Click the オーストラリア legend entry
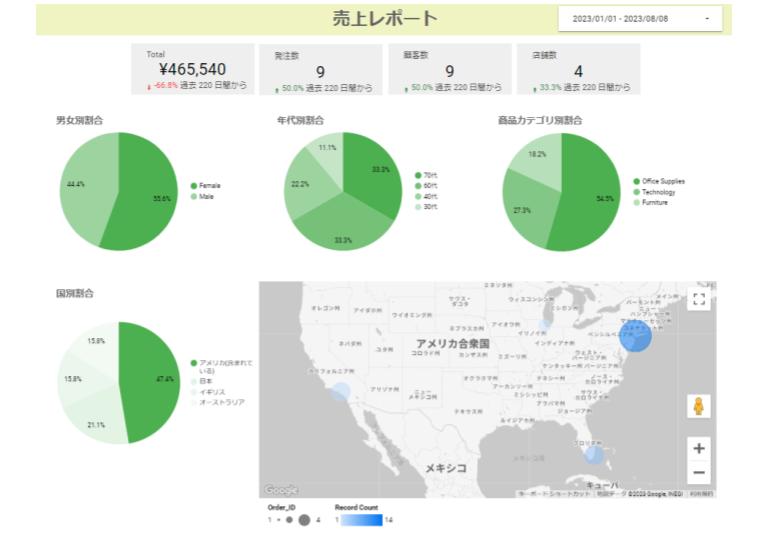The image size is (768, 540). [218, 402]
